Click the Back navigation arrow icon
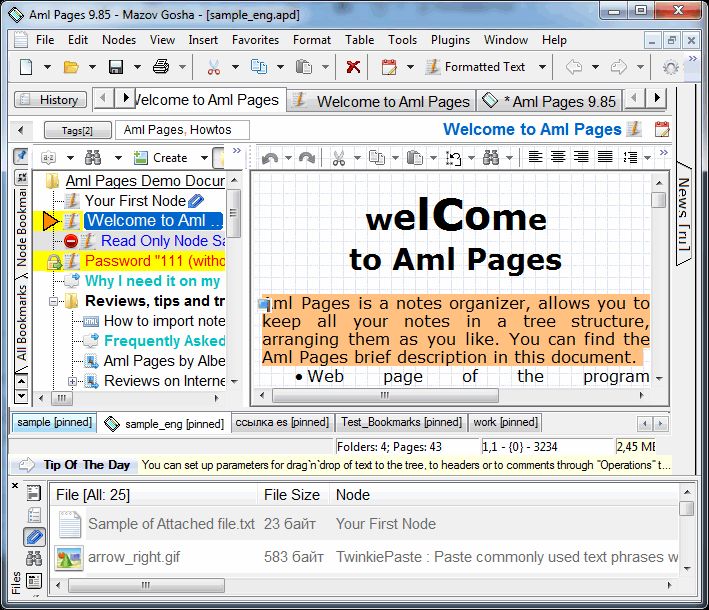The height and width of the screenshot is (610, 709). tap(574, 67)
